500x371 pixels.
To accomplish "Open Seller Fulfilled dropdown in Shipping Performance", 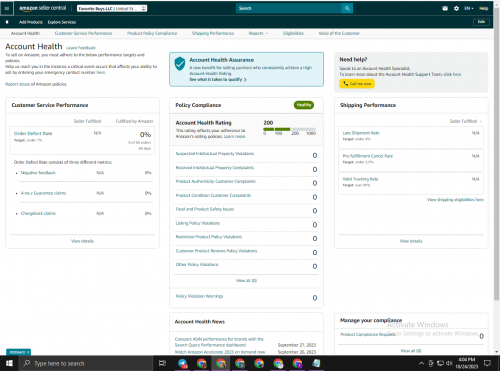I will click(466, 121).
